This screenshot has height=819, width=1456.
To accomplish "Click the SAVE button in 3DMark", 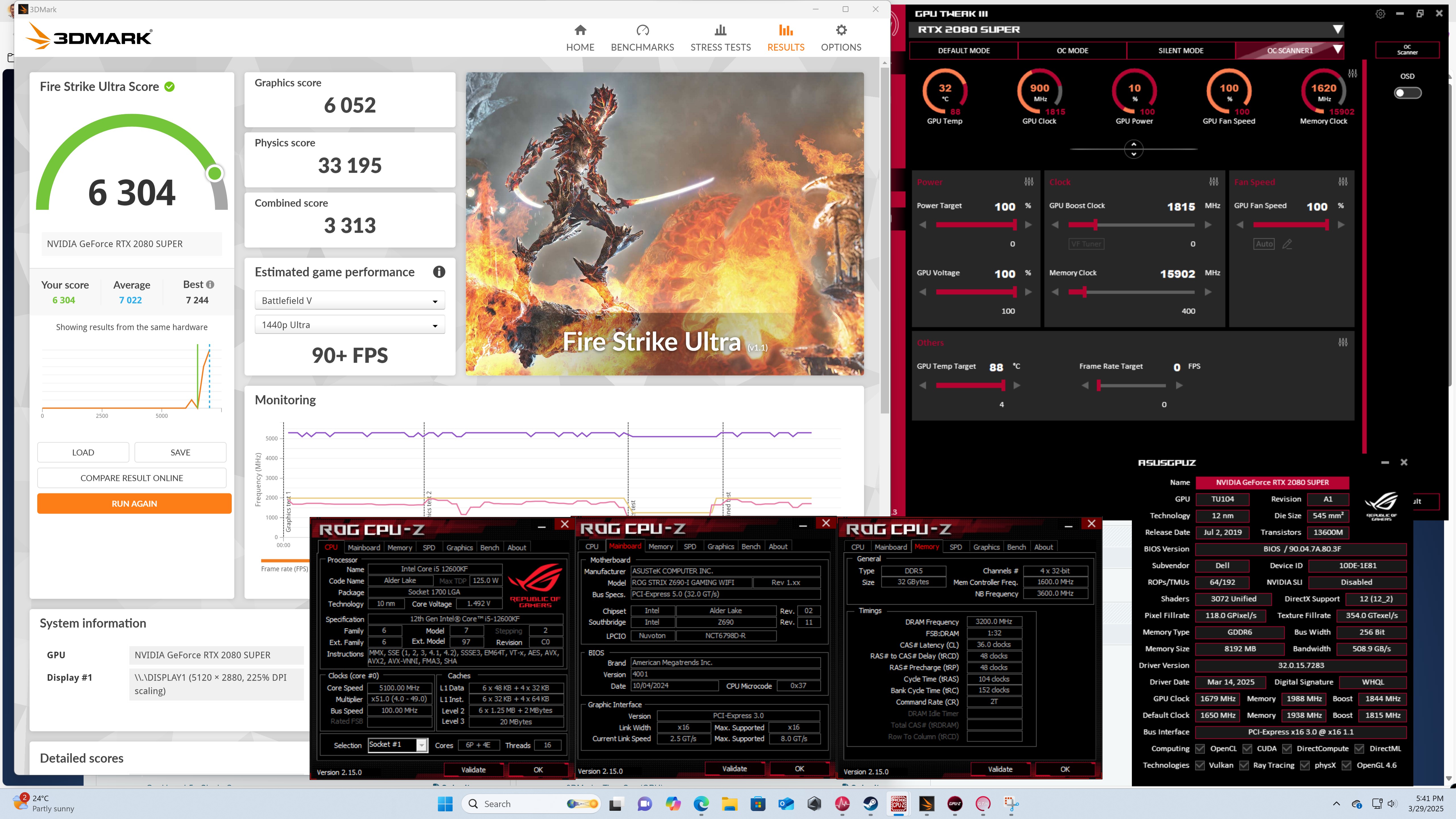I will 180,452.
